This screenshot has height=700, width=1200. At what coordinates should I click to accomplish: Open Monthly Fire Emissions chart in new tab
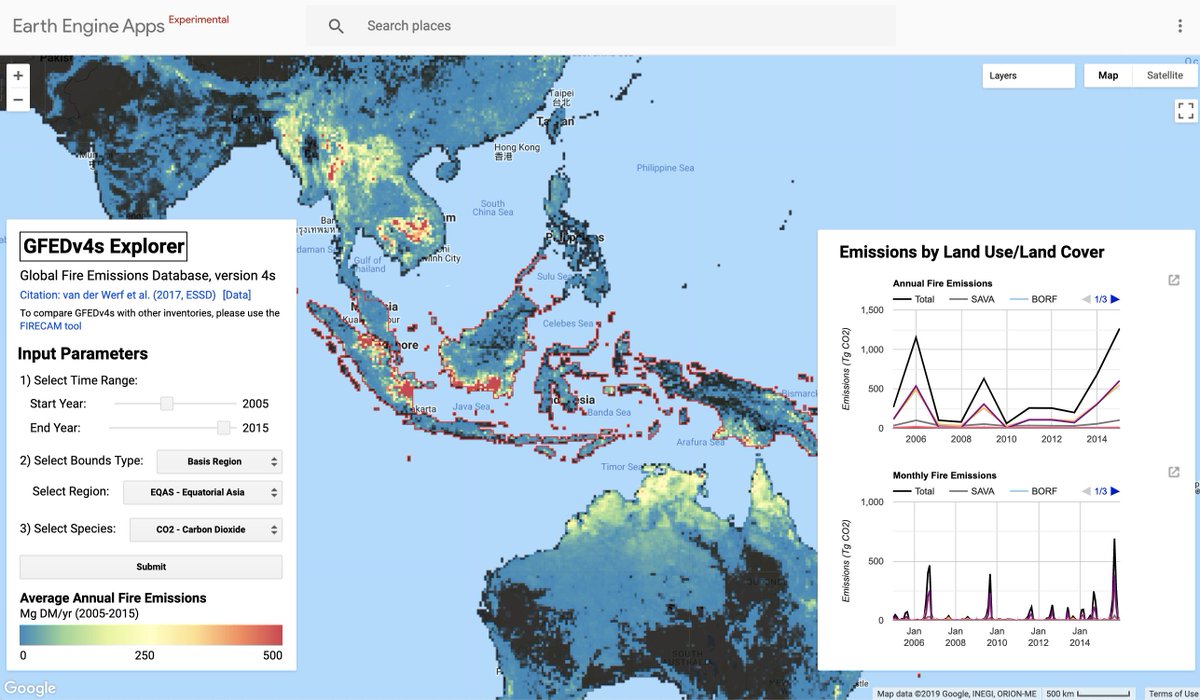pos(1173,472)
